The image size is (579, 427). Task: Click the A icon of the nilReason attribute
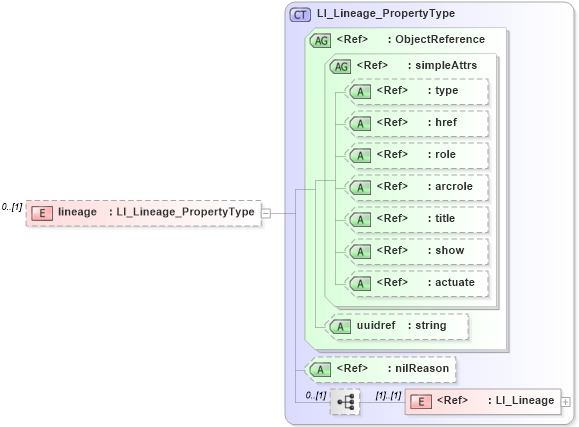(x=320, y=369)
